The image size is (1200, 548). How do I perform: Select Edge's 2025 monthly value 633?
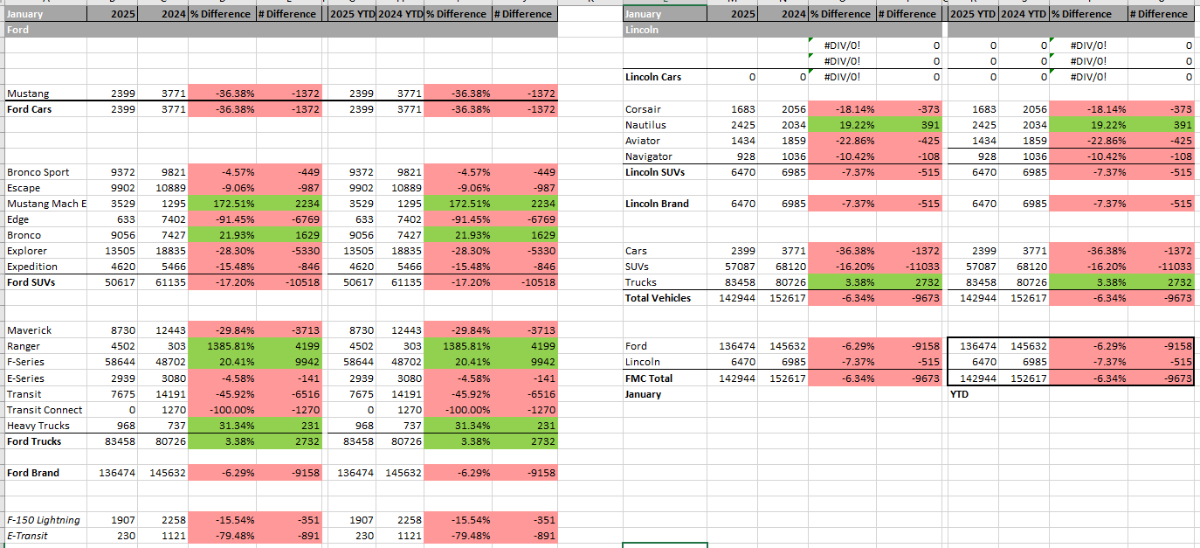pyautogui.click(x=124, y=220)
